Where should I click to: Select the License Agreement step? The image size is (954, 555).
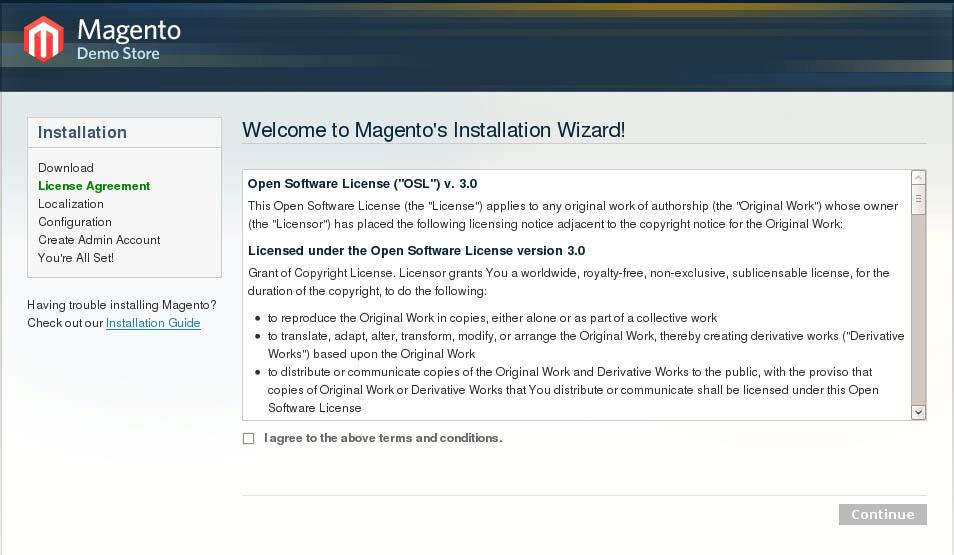point(94,186)
